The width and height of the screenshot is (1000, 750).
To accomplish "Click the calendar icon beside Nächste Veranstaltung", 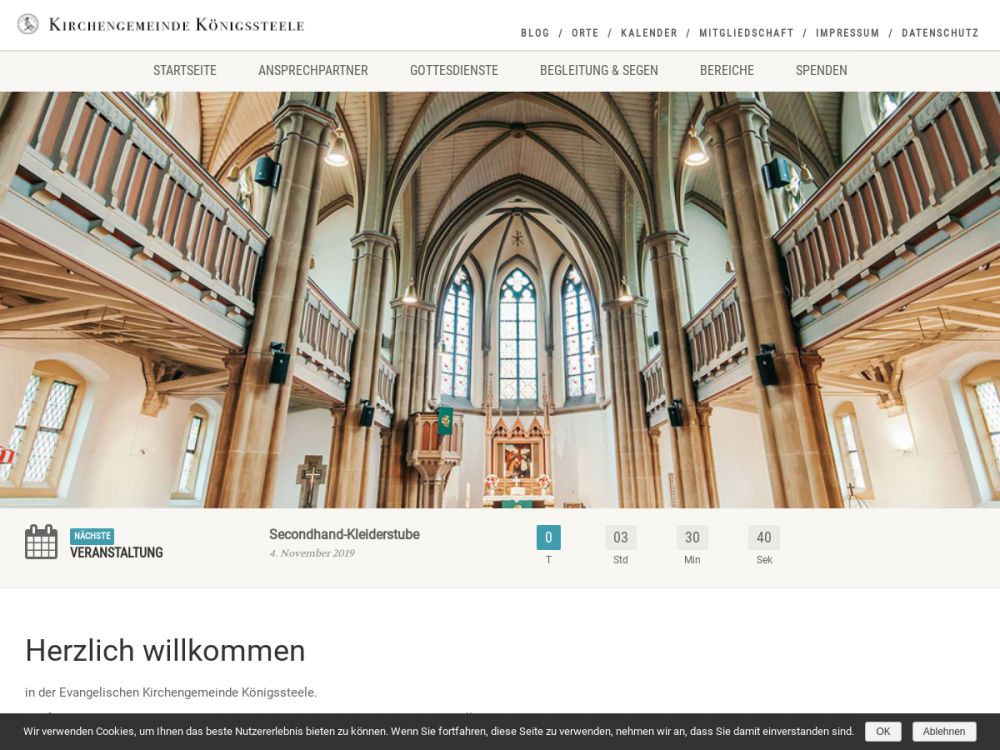I will [41, 542].
